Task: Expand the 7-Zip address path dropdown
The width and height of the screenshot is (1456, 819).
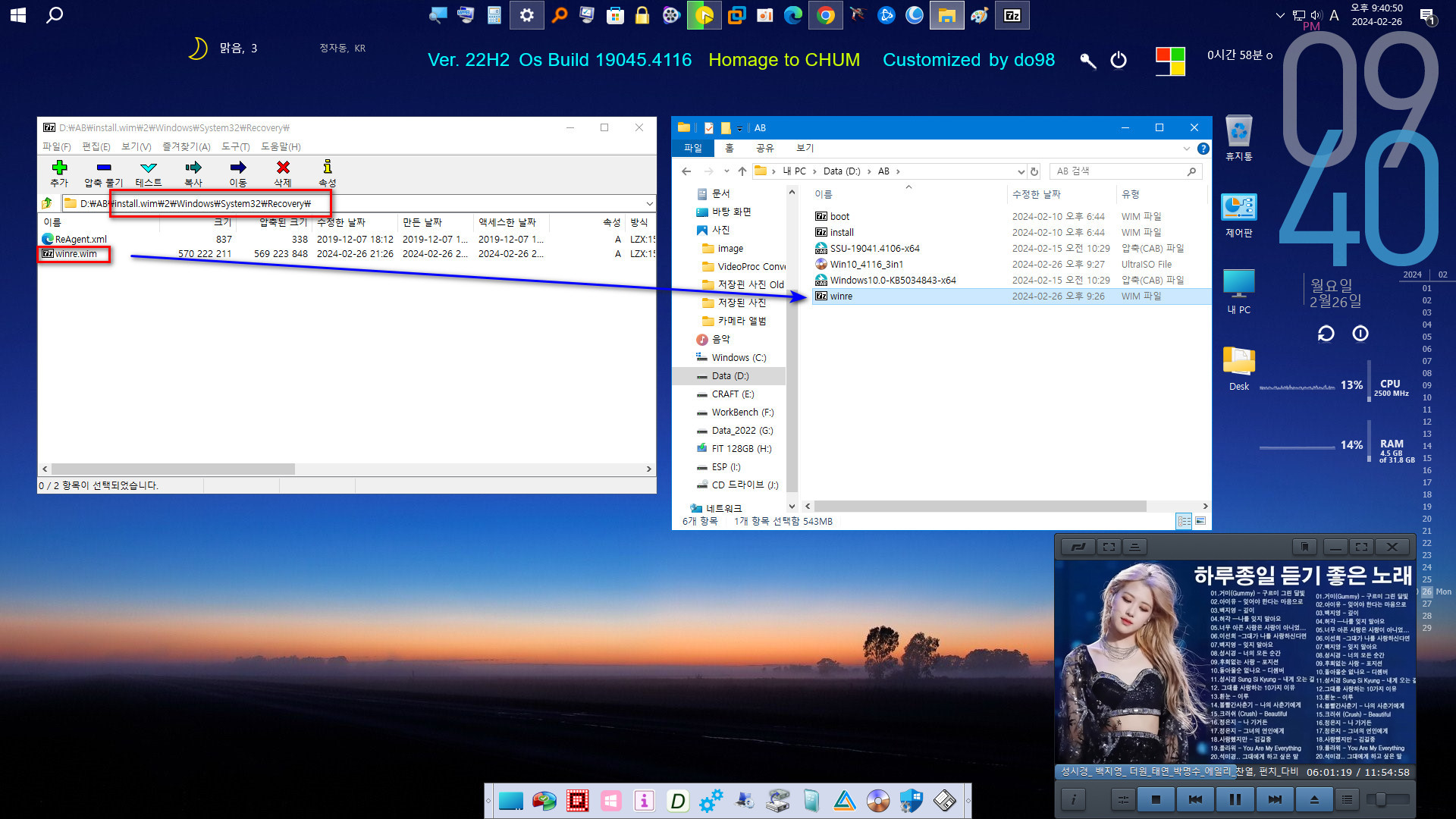Action: tap(649, 203)
